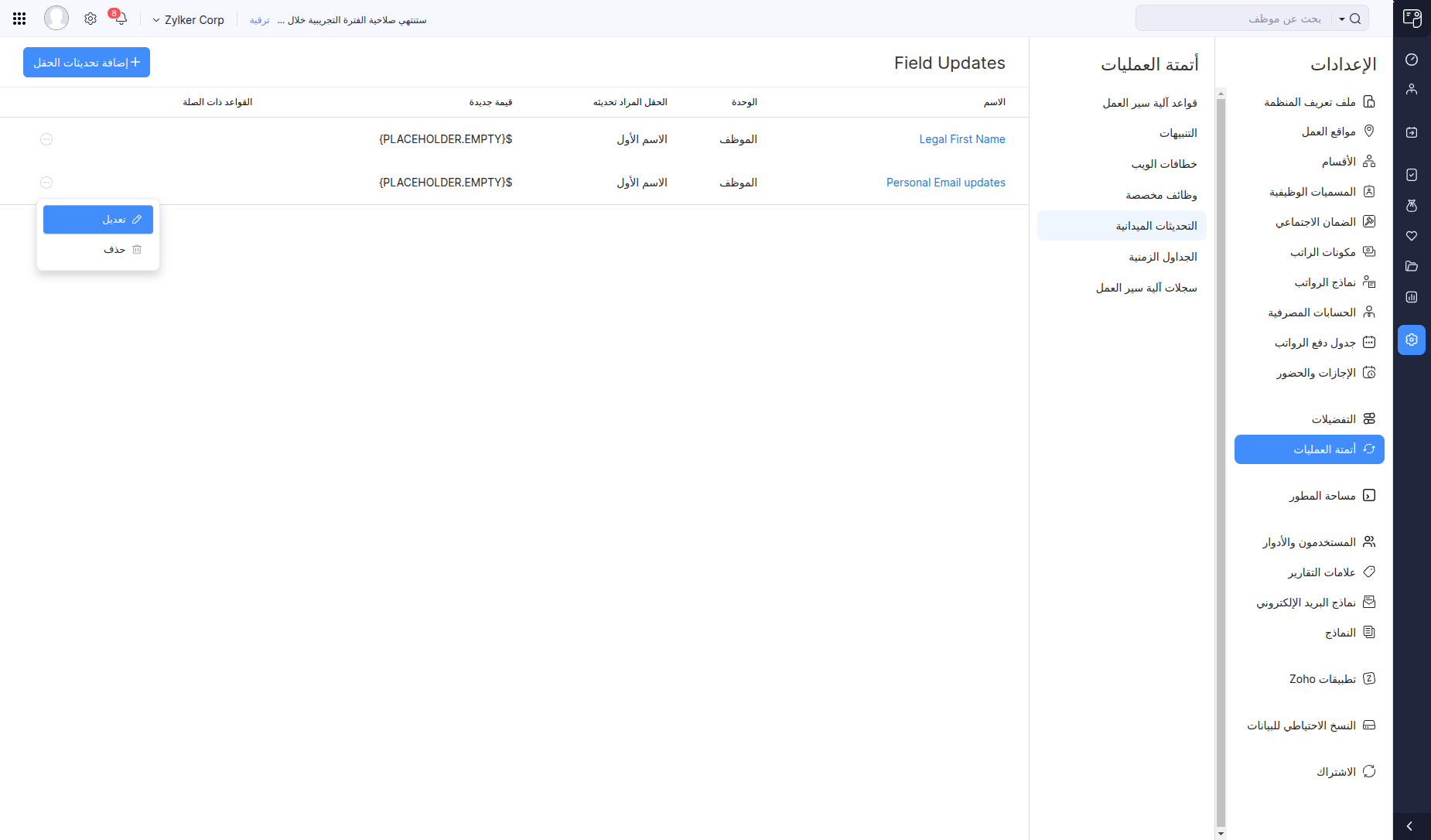The image size is (1431, 840).
Task: Open the reports chart icon in right rail
Action: click(1411, 297)
